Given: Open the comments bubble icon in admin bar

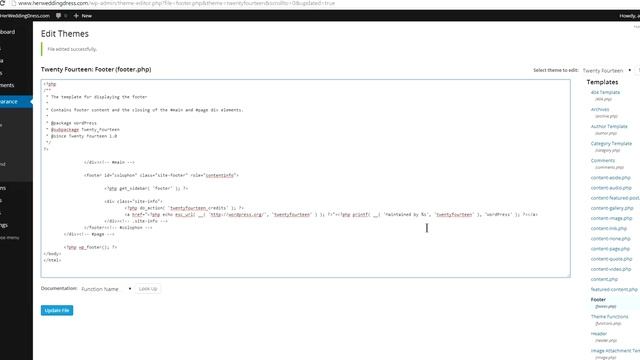Looking at the screenshot, I should [x=58, y=16].
